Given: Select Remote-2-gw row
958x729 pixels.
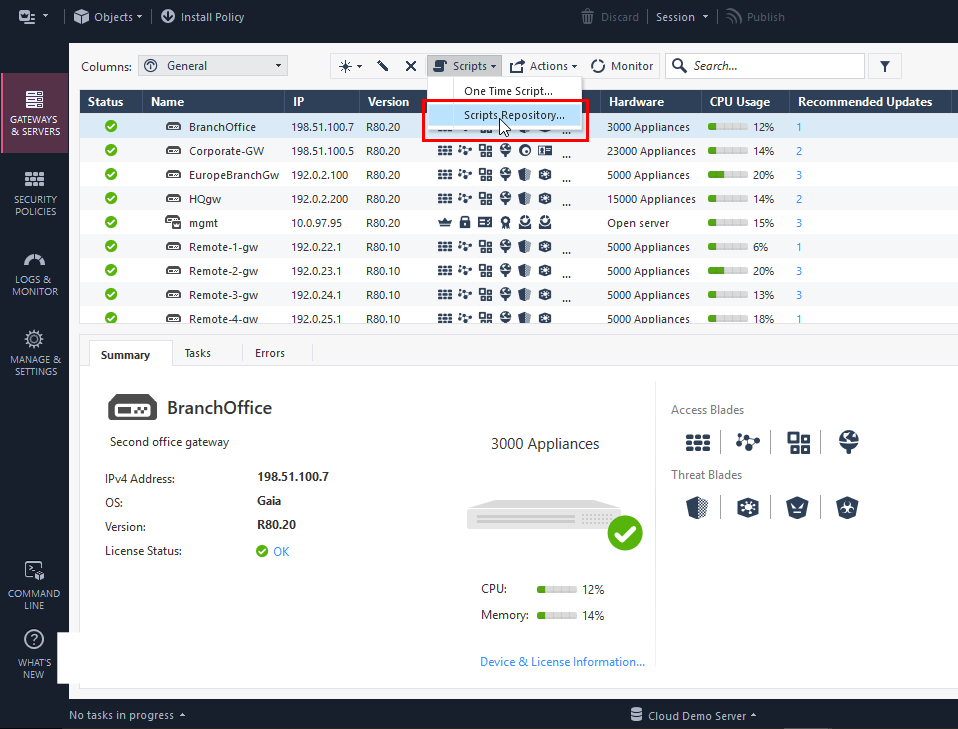Looking at the screenshot, I should point(519,271).
